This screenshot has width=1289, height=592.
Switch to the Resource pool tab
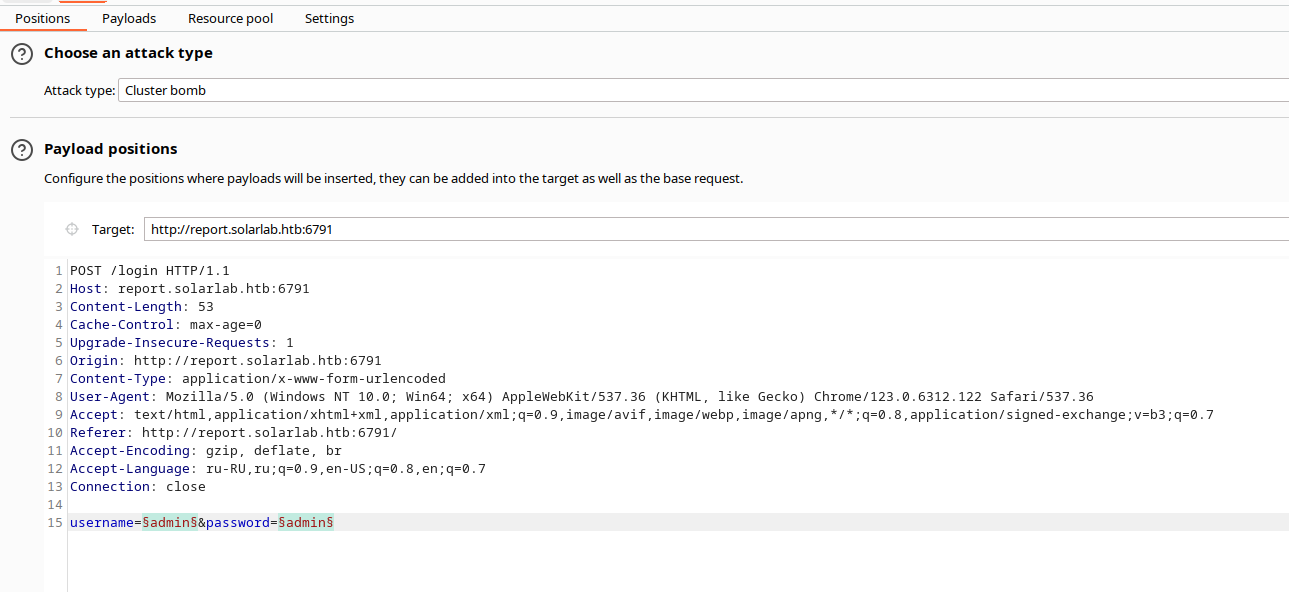[231, 18]
